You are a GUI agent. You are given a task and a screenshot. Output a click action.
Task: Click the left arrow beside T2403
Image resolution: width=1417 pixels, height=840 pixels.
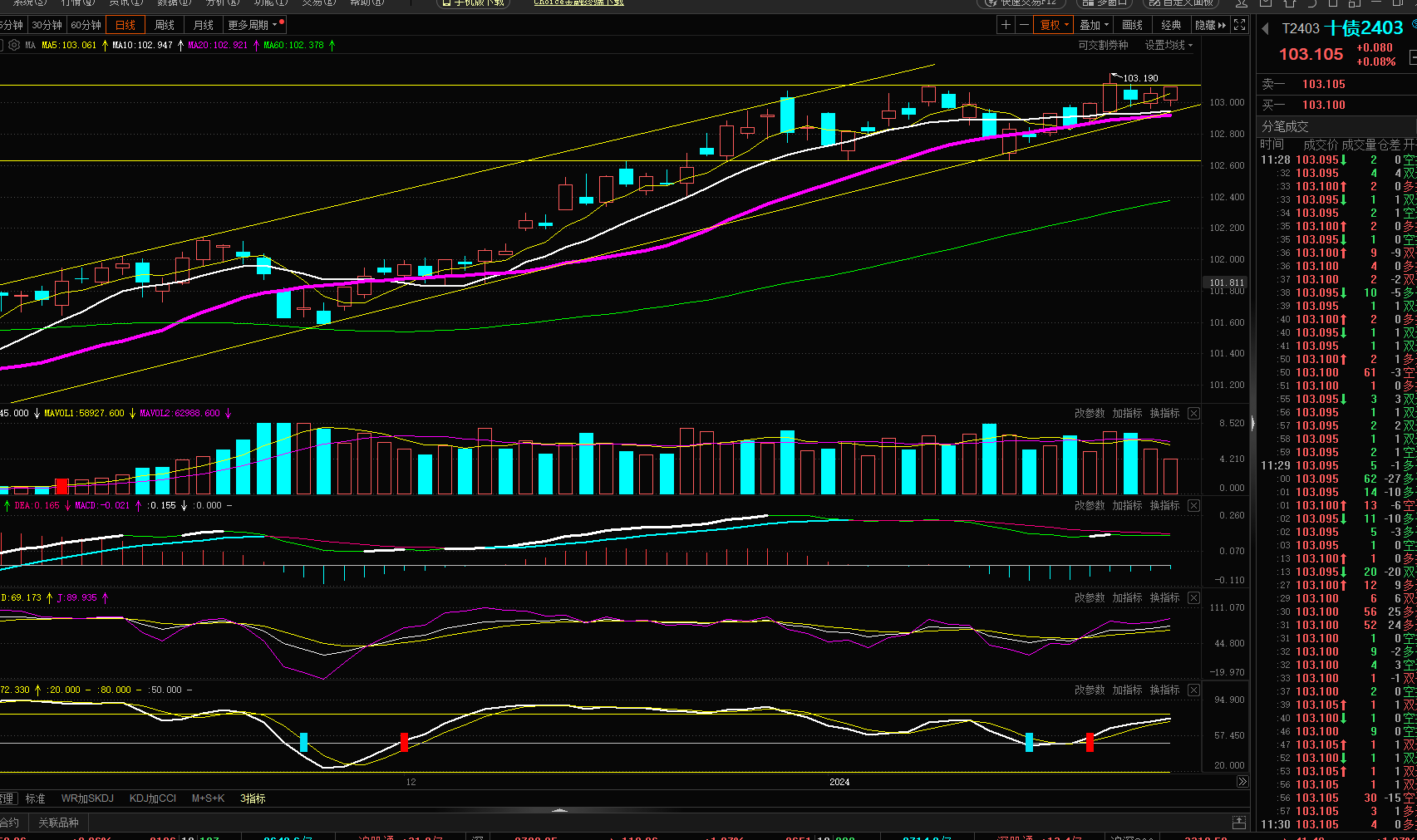click(1265, 29)
